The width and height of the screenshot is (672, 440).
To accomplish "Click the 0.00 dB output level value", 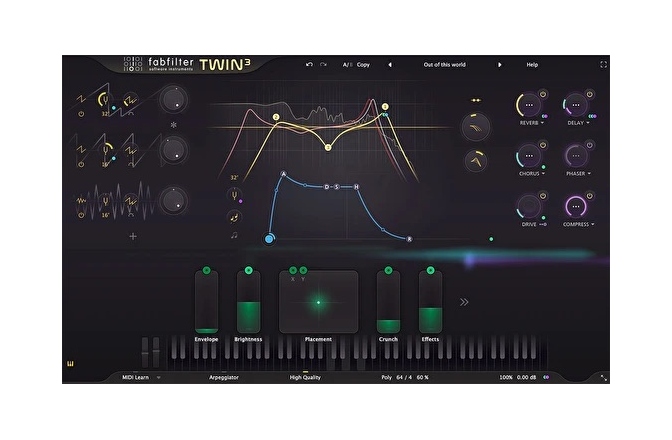I will [x=526, y=377].
